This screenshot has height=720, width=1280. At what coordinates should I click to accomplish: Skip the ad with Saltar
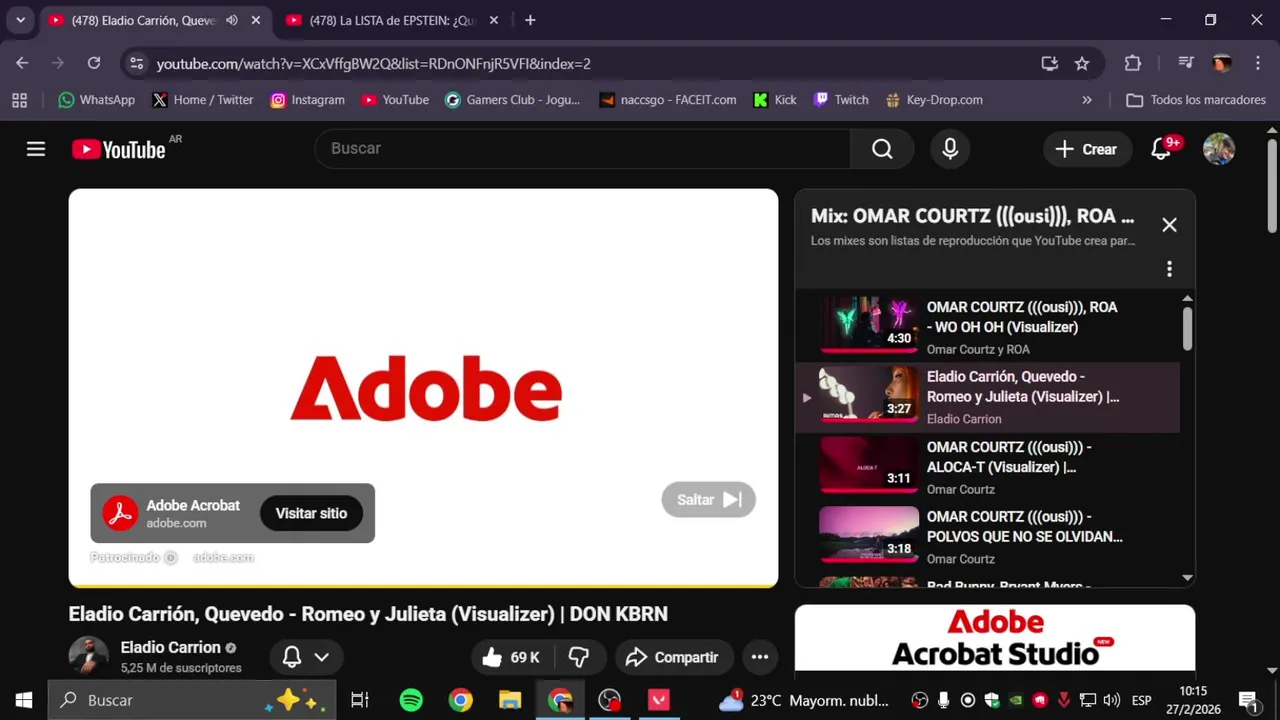[709, 500]
